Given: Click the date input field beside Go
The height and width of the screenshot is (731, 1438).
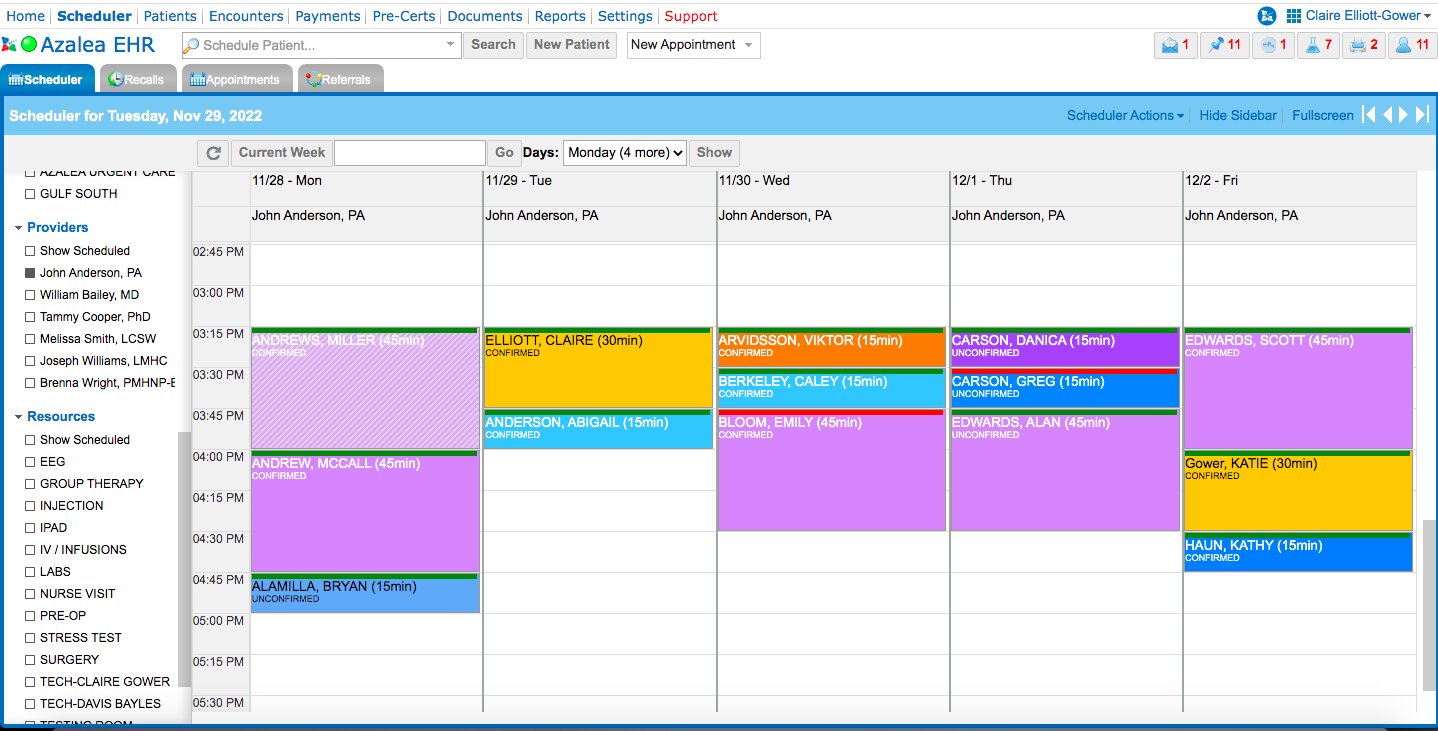Looking at the screenshot, I should (x=409, y=153).
